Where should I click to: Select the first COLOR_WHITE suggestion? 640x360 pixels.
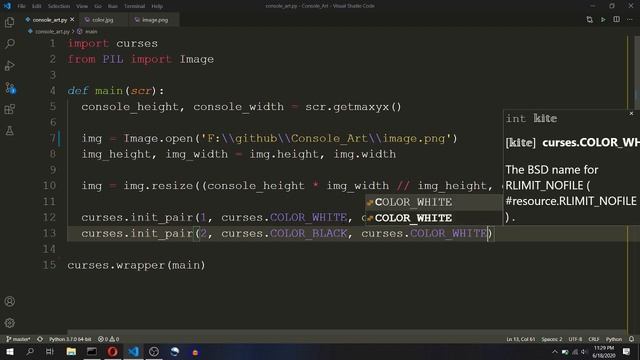tap(434, 202)
